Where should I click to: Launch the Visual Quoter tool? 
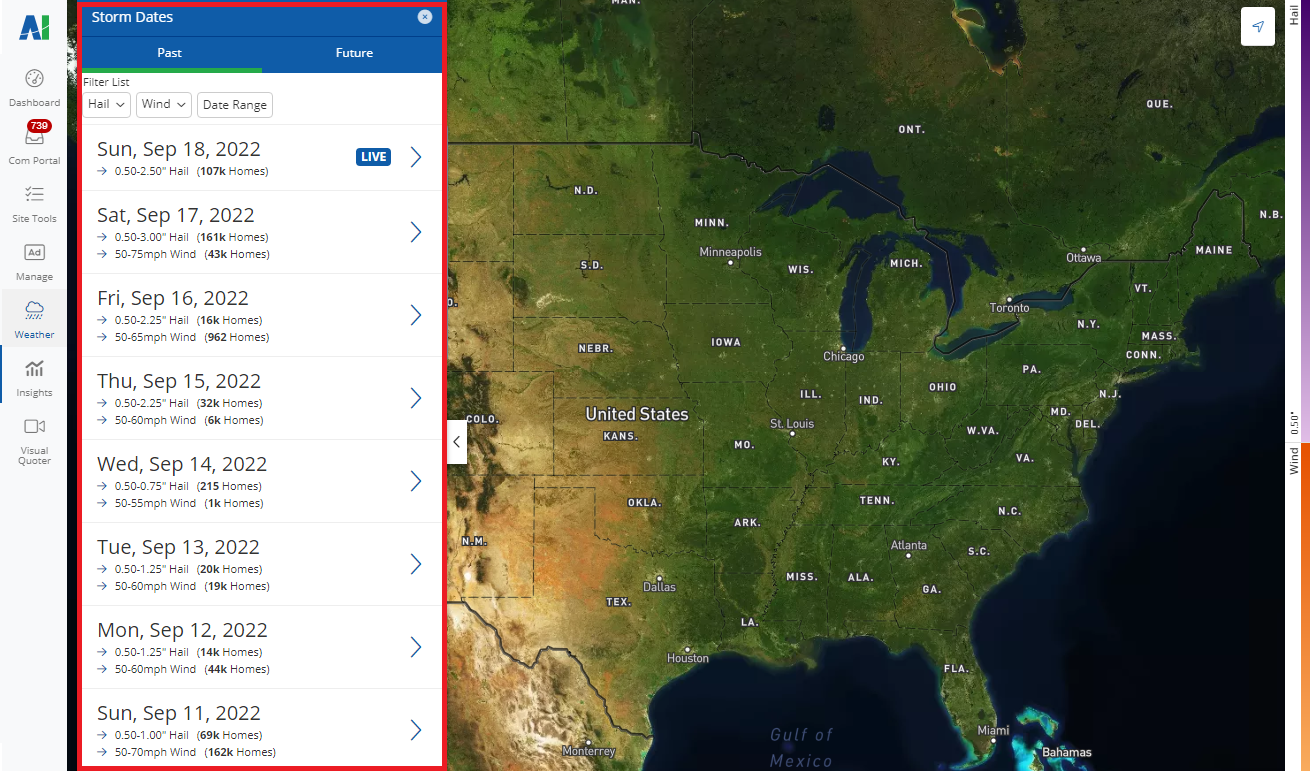coord(34,440)
